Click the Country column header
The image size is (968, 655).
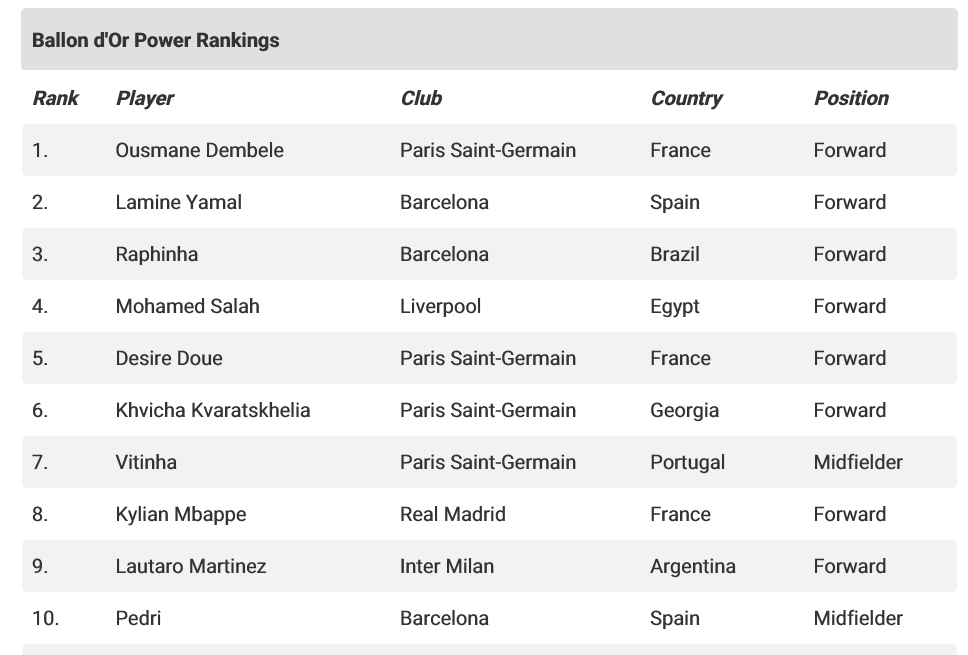[686, 98]
